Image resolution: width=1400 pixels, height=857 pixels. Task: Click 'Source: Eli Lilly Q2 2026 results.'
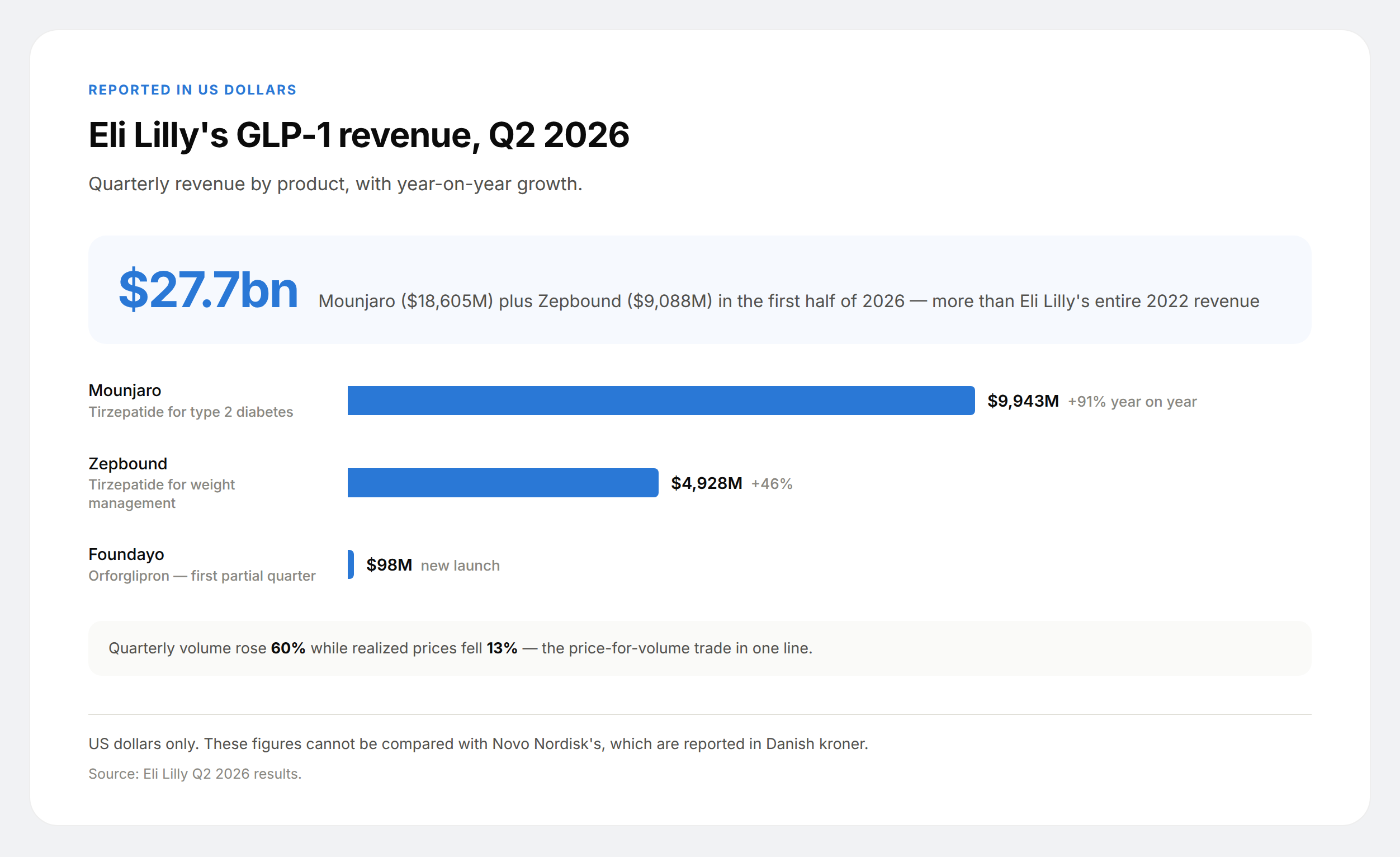tap(195, 774)
